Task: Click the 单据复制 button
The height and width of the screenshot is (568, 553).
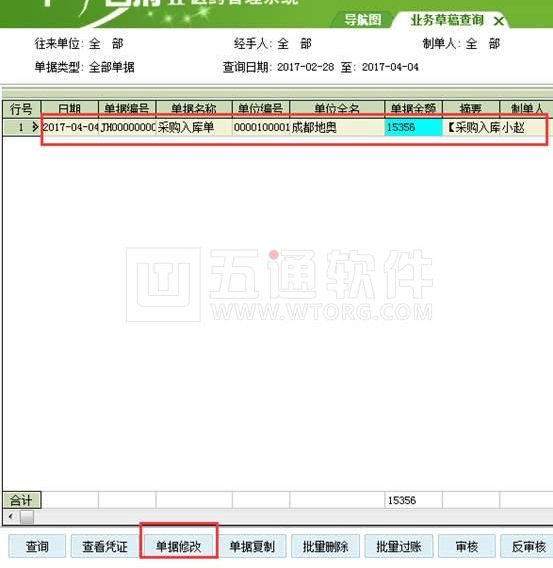Action: tap(252, 546)
